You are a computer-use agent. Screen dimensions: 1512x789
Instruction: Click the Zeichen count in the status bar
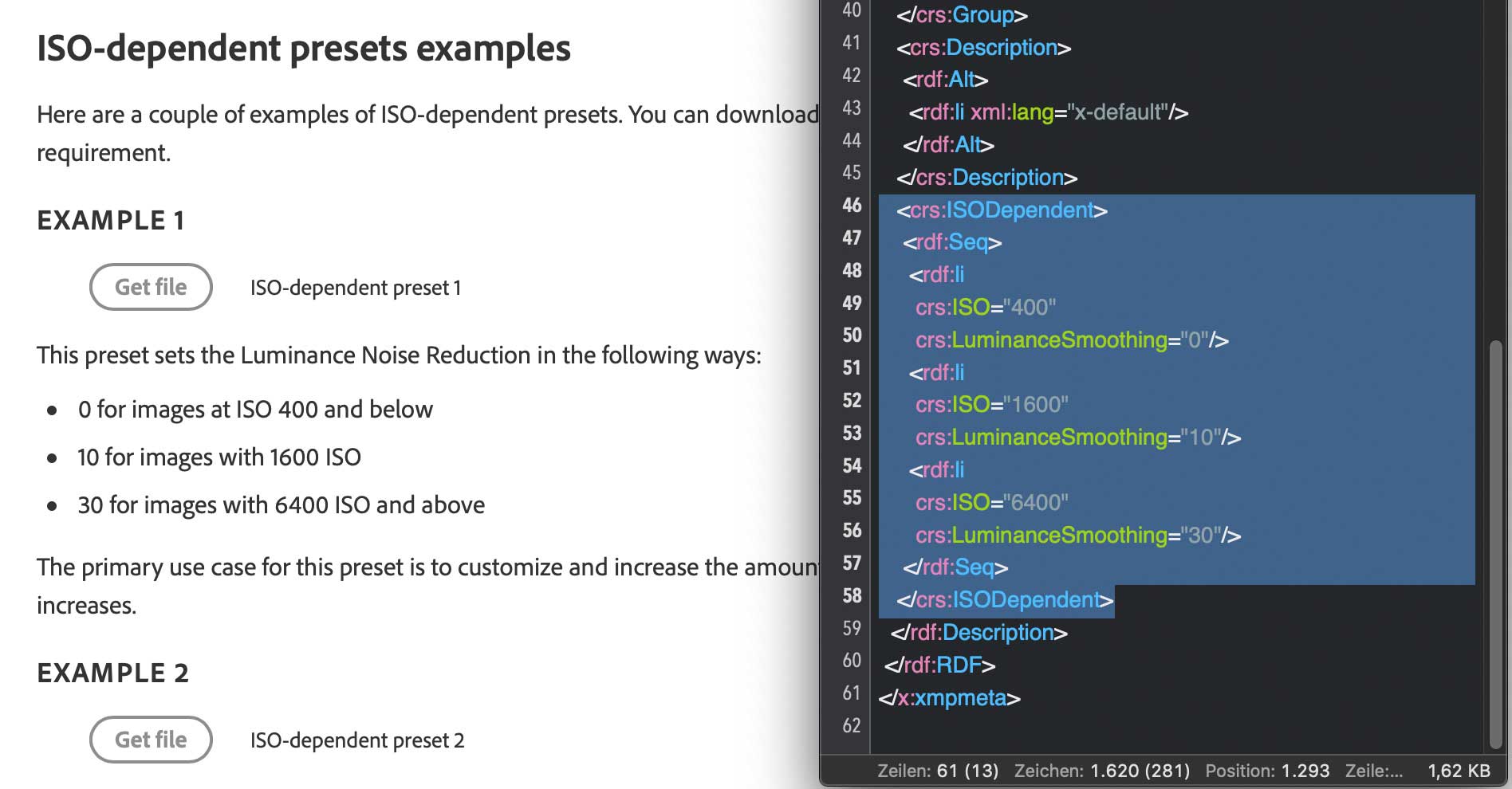1101,771
